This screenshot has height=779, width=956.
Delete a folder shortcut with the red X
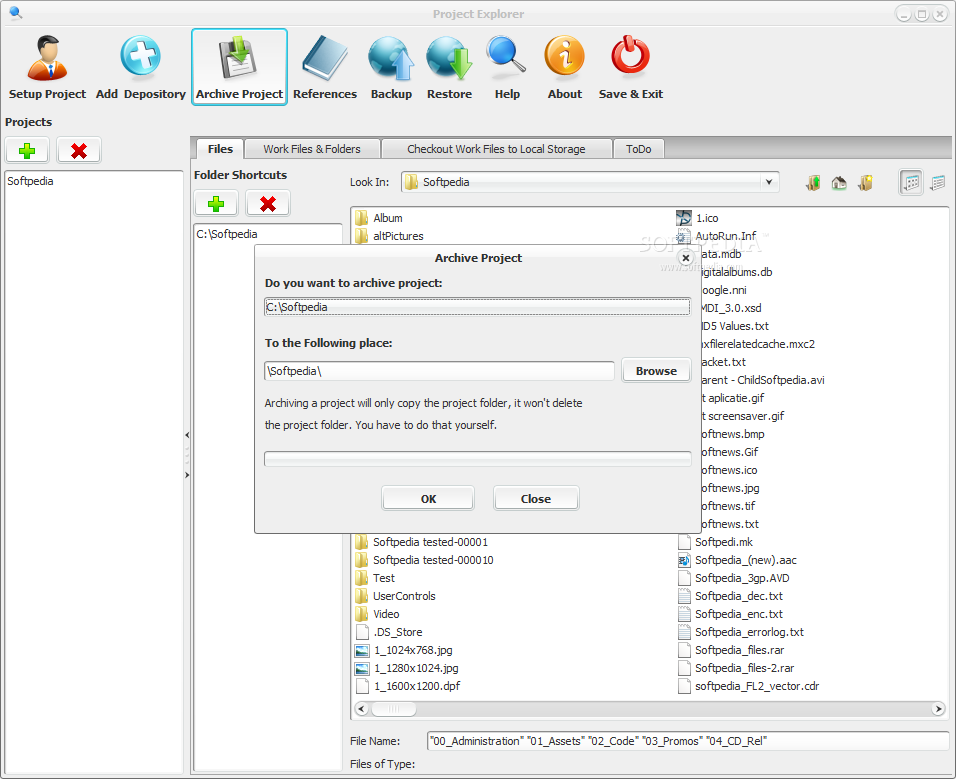268,204
